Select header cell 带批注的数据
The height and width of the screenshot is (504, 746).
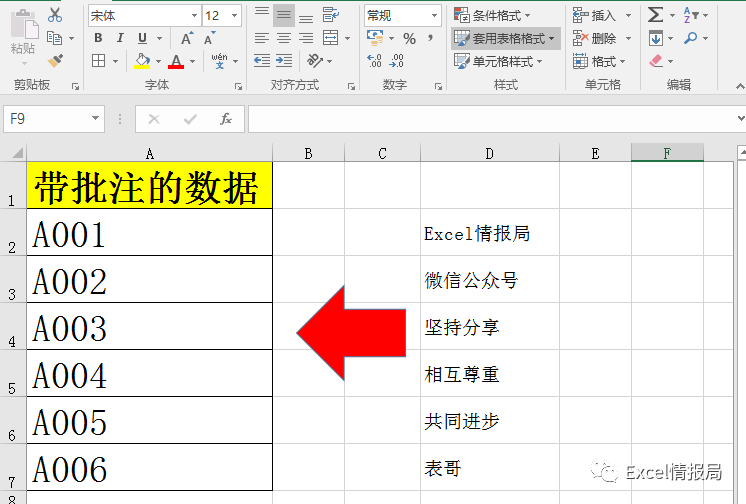click(149, 186)
